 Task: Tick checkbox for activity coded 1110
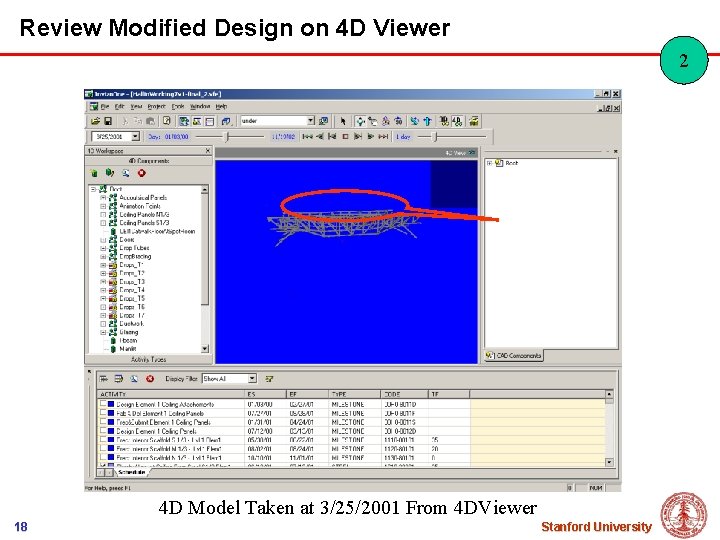point(103,439)
